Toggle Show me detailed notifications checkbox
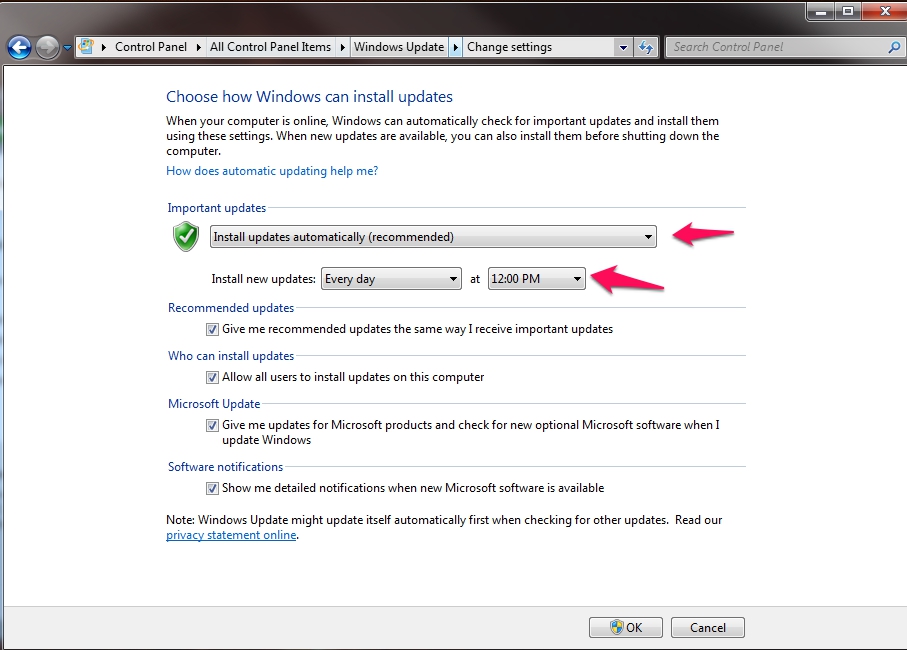This screenshot has height=650, width=907. tap(212, 488)
